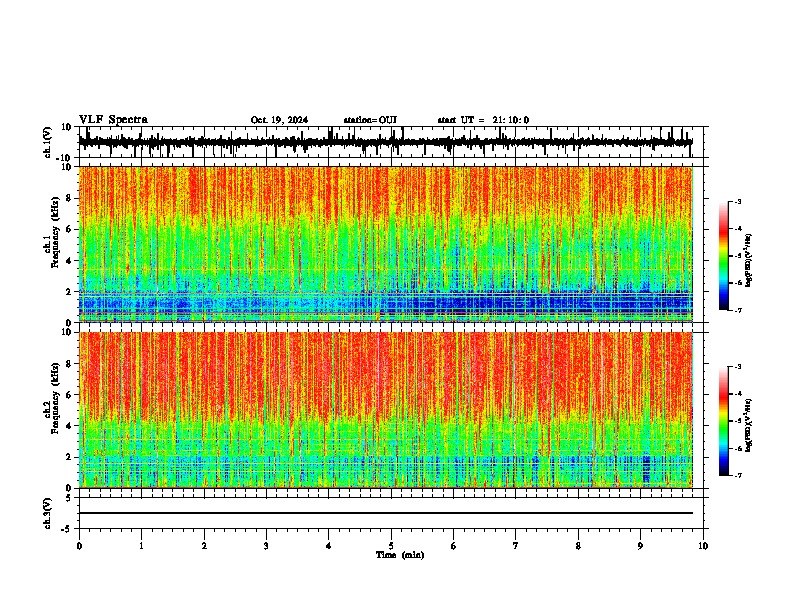Click the flat ch.3(V) signal line
792x612 pixels.
pos(385,513)
